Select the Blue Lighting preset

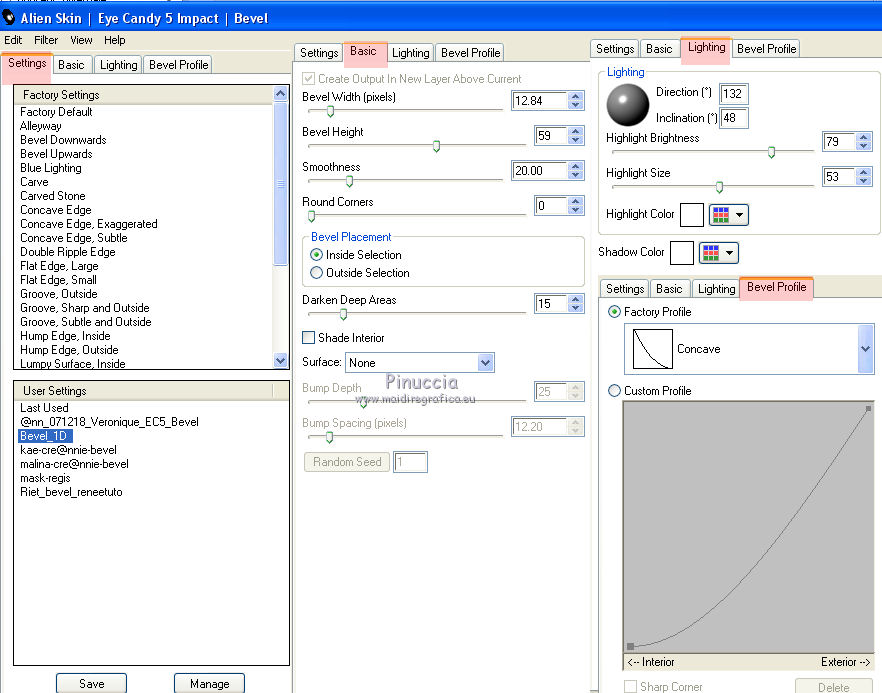pyautogui.click(x=51, y=168)
